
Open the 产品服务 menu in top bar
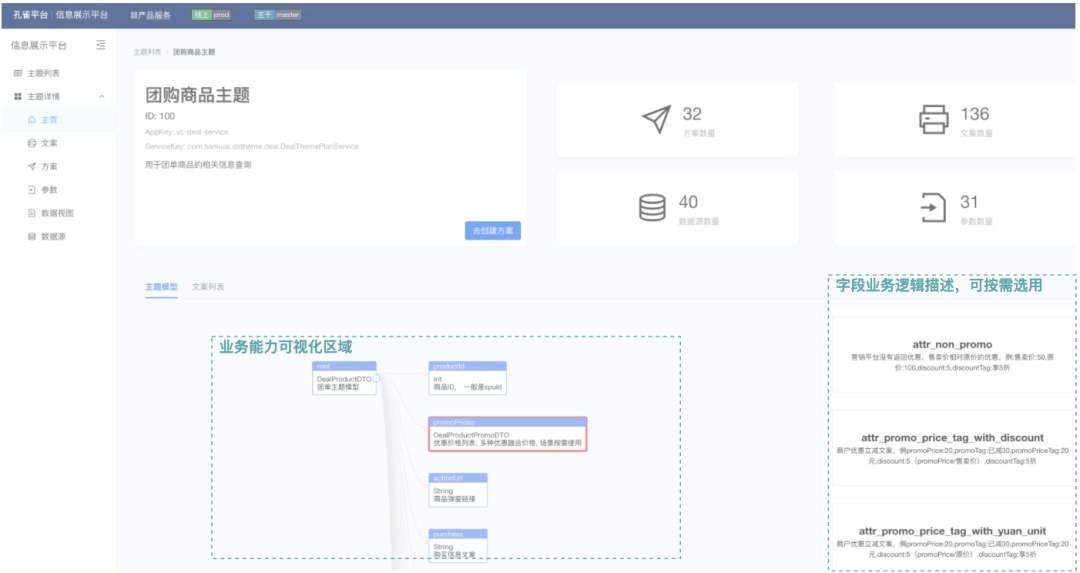[x=150, y=16]
